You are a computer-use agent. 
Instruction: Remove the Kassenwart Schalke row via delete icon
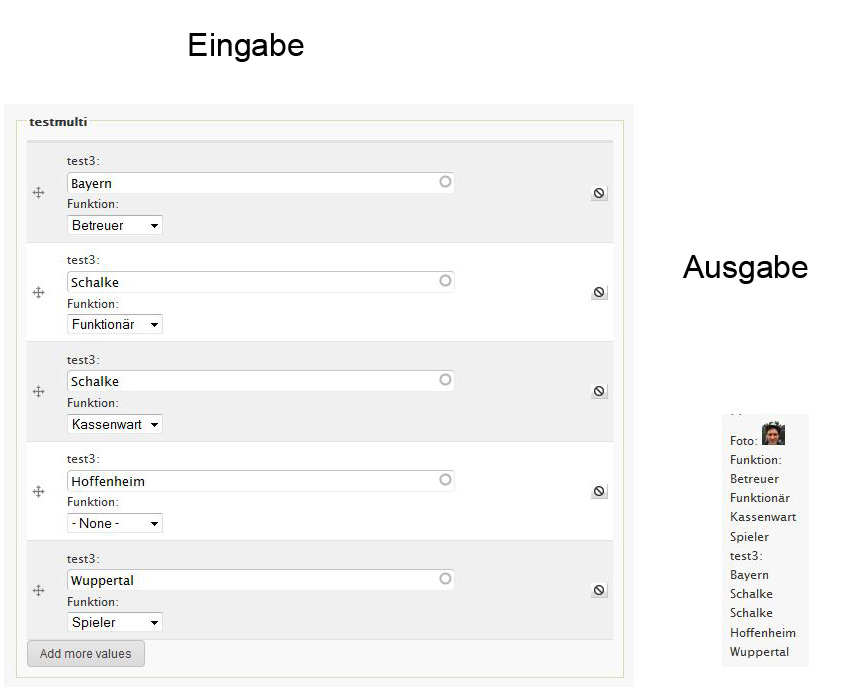pyautogui.click(x=599, y=391)
